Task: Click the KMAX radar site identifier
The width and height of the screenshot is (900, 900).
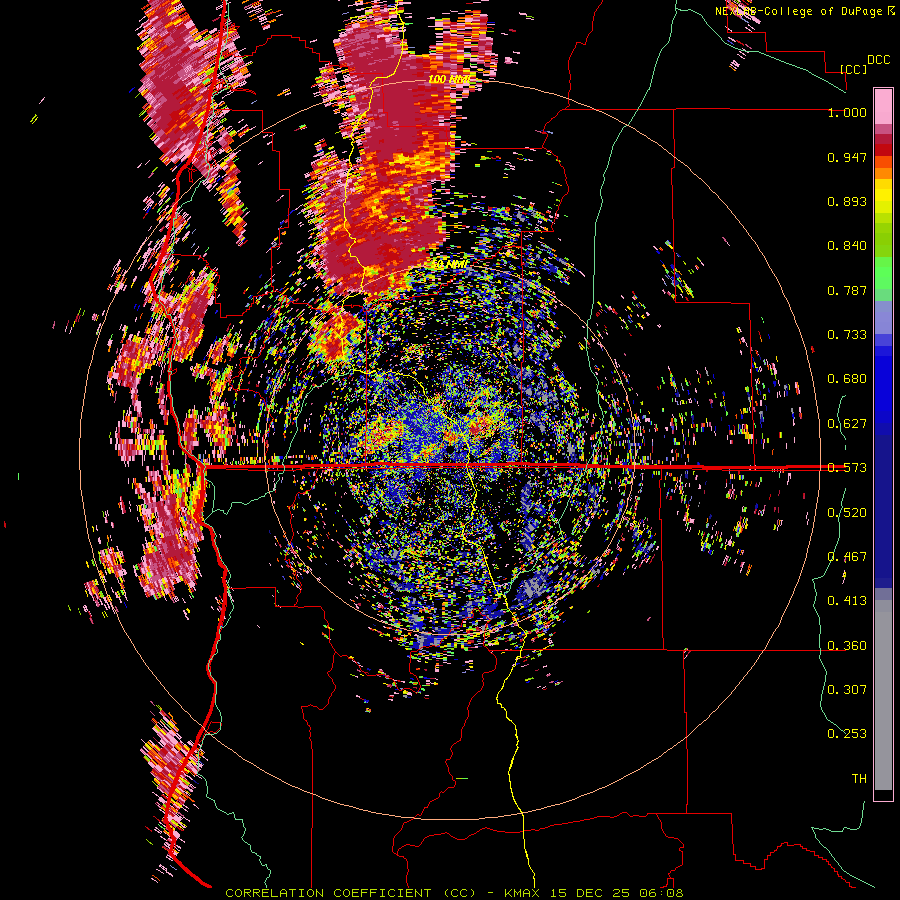Action: coord(523,893)
